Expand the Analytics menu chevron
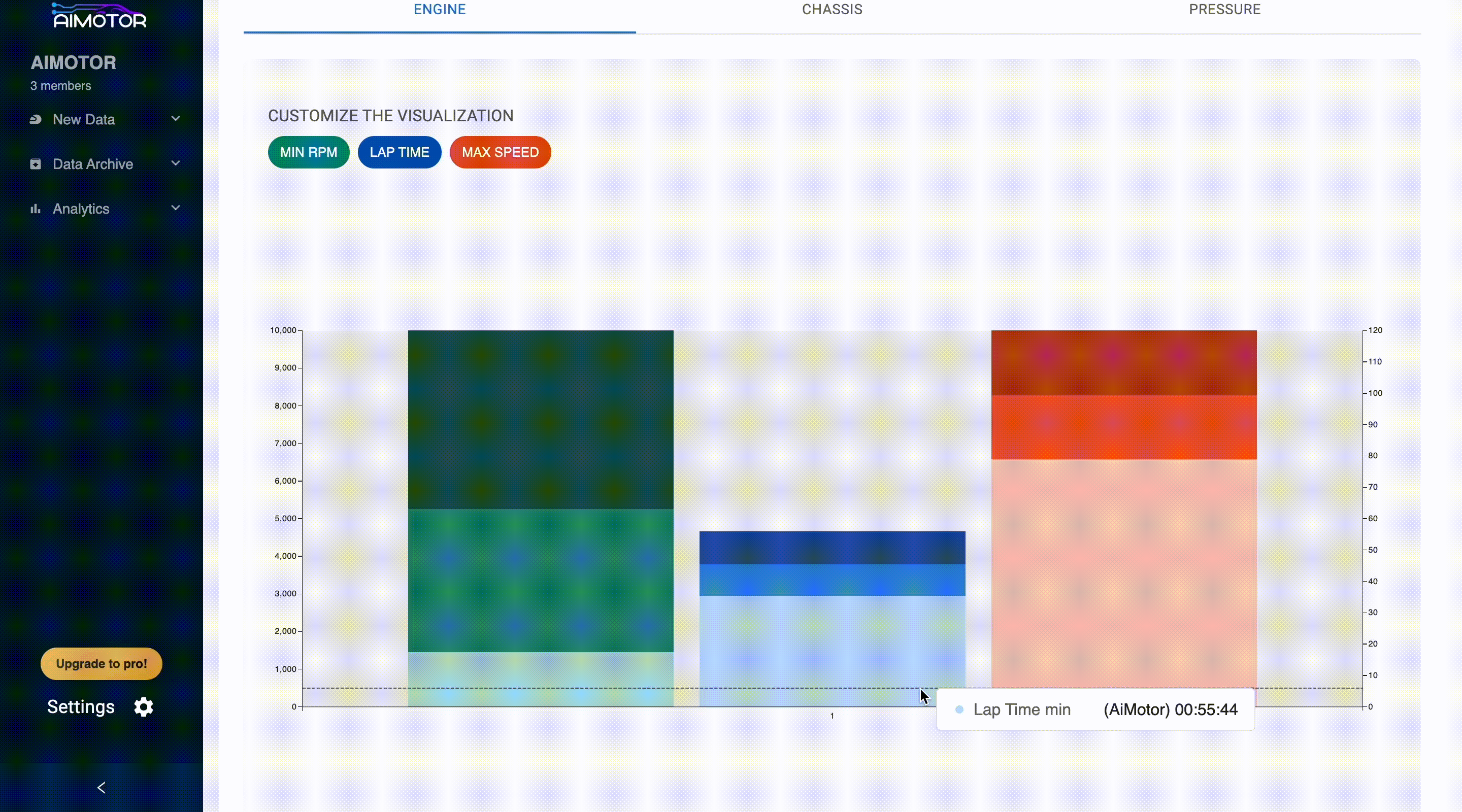The height and width of the screenshot is (812, 1462). pos(175,208)
